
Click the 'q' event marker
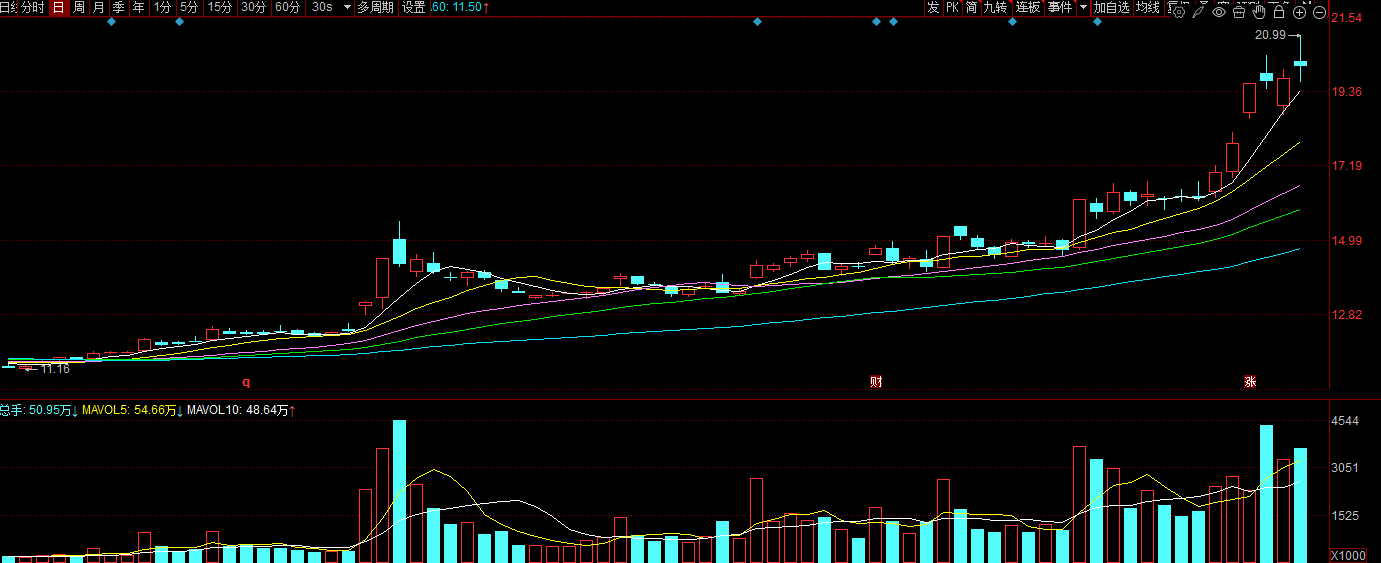coord(246,382)
